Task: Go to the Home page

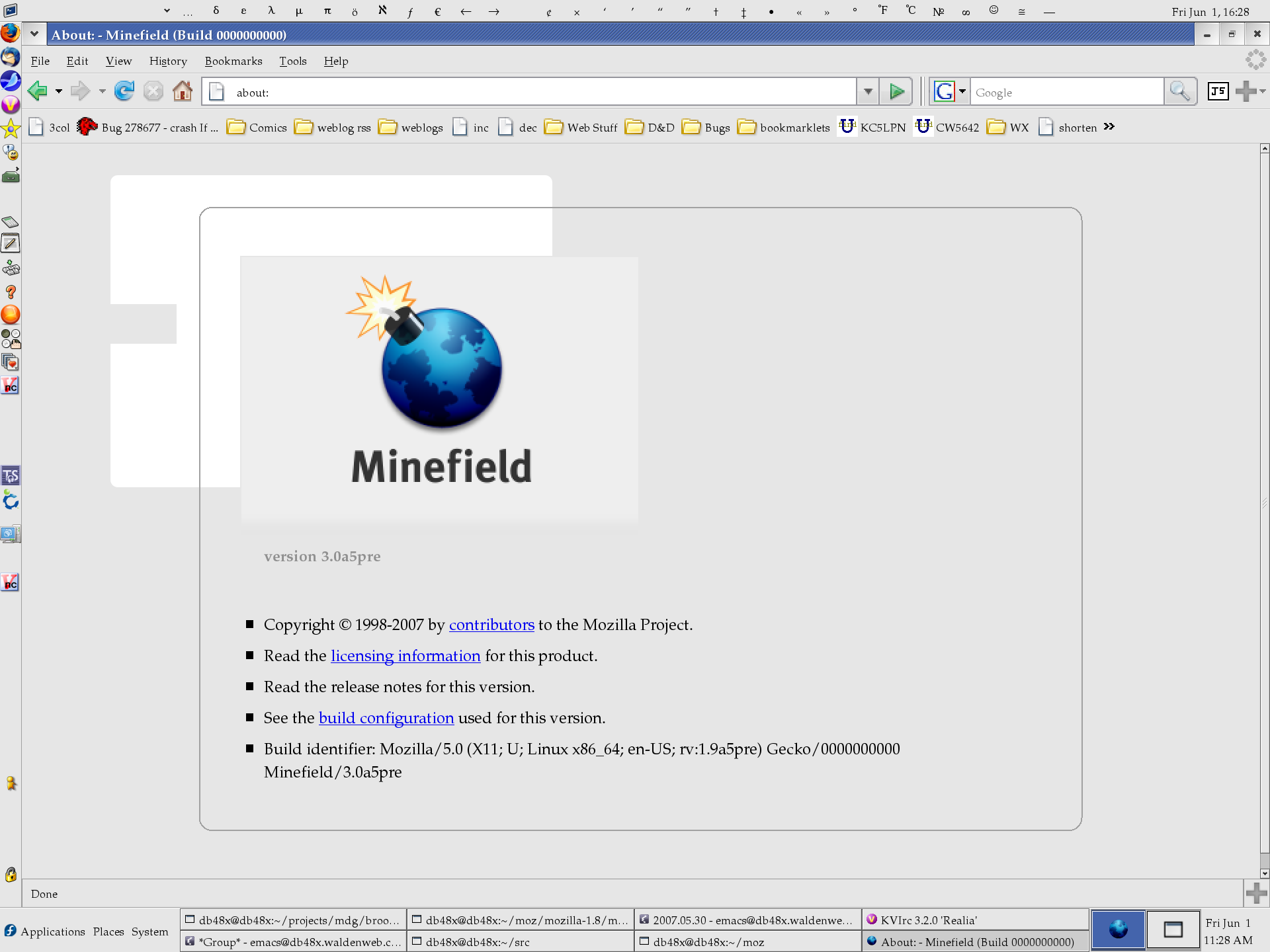Action: tap(183, 91)
